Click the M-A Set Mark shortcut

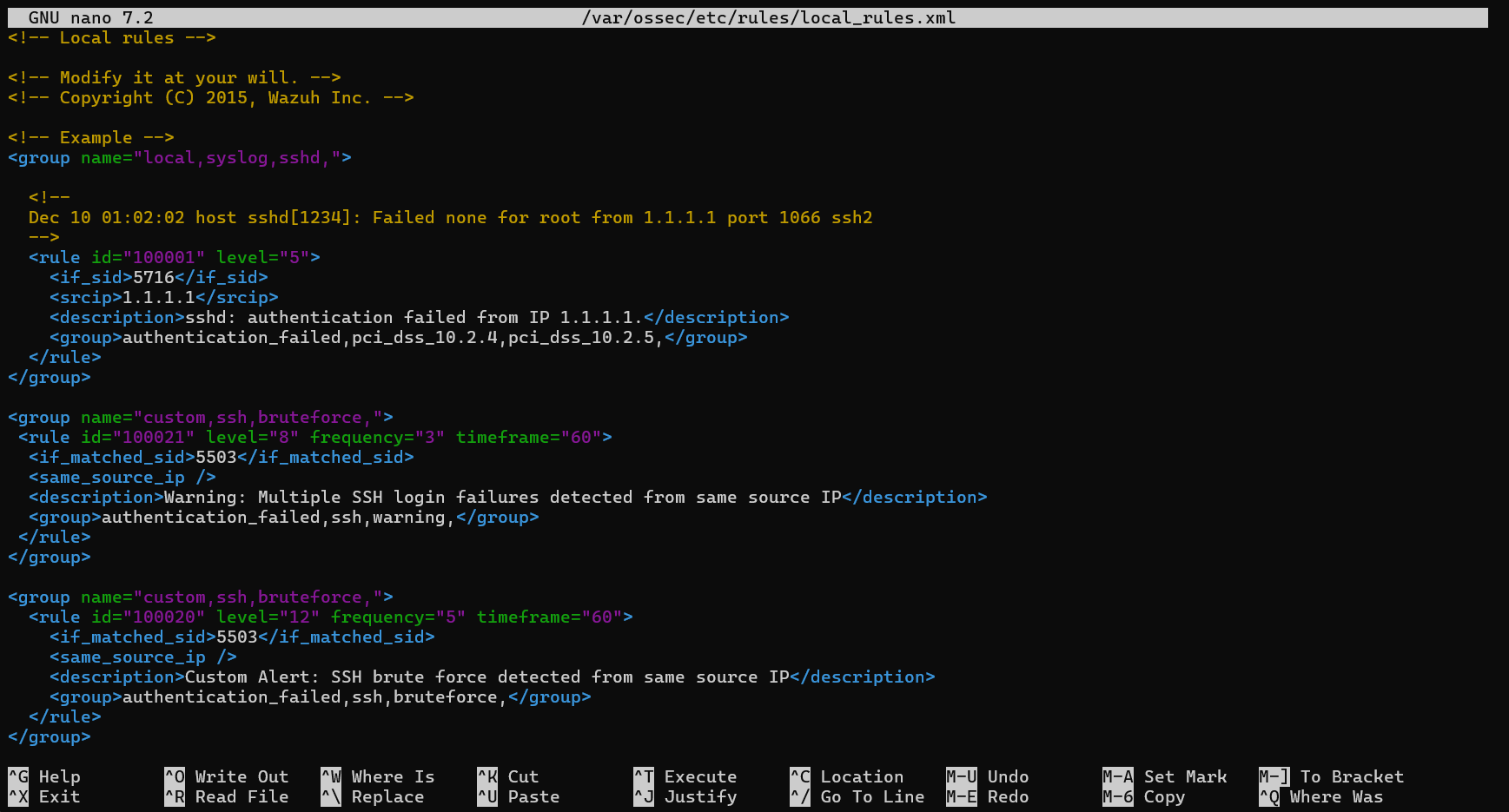1165,776
